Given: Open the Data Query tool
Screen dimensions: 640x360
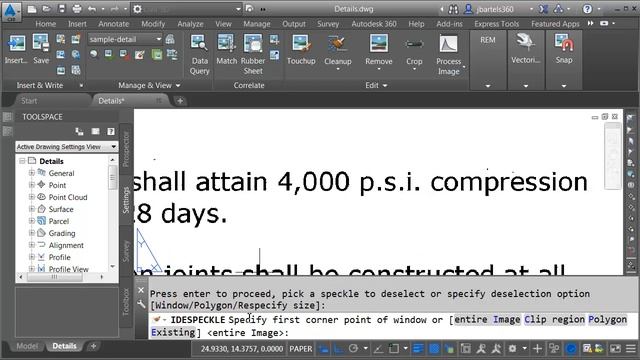Looking at the screenshot, I should point(199,54).
